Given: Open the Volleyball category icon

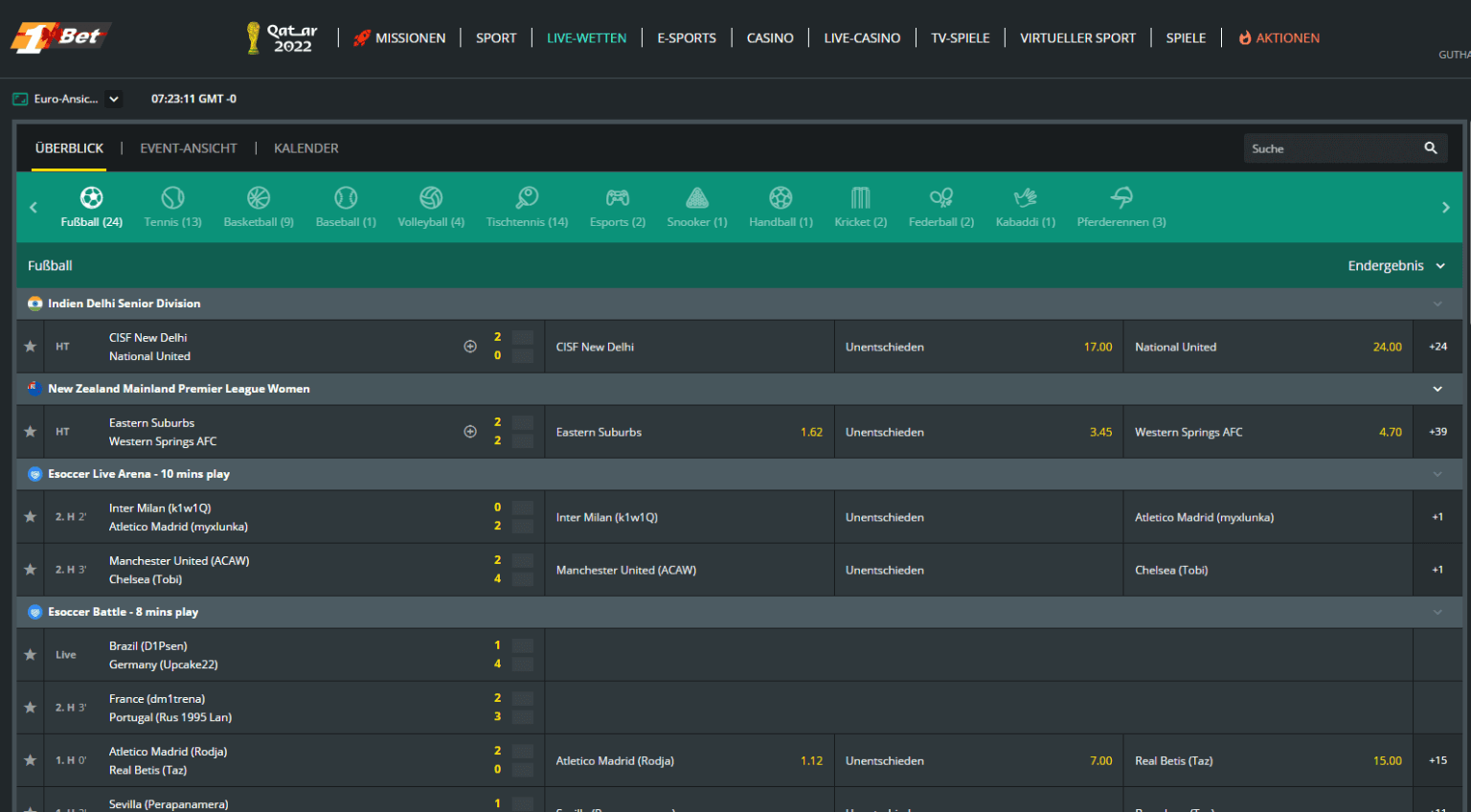Looking at the screenshot, I should pos(431,198).
